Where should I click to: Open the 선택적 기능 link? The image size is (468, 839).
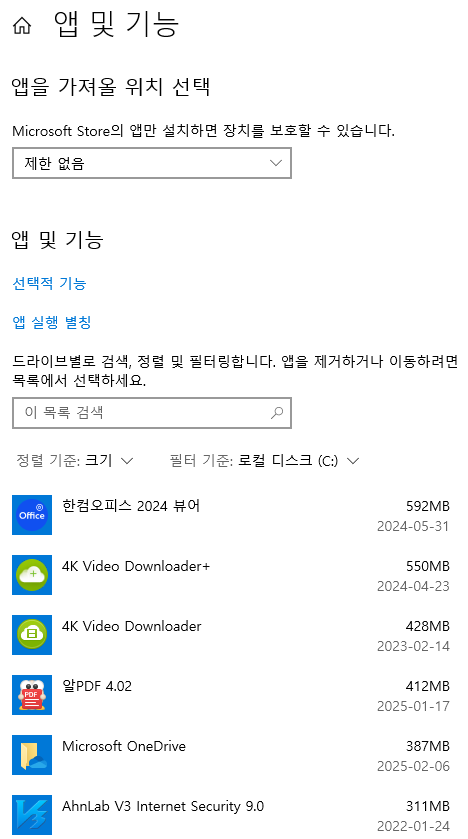click(x=49, y=284)
